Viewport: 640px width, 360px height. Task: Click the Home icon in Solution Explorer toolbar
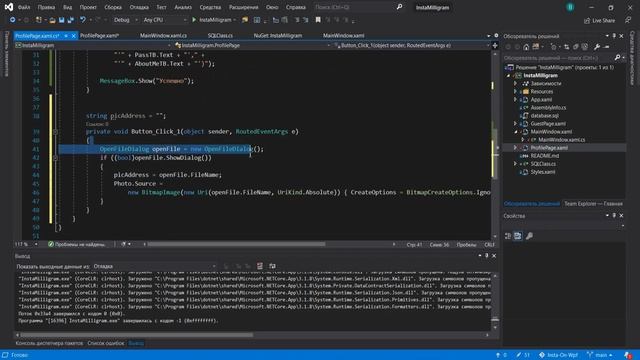point(526,47)
